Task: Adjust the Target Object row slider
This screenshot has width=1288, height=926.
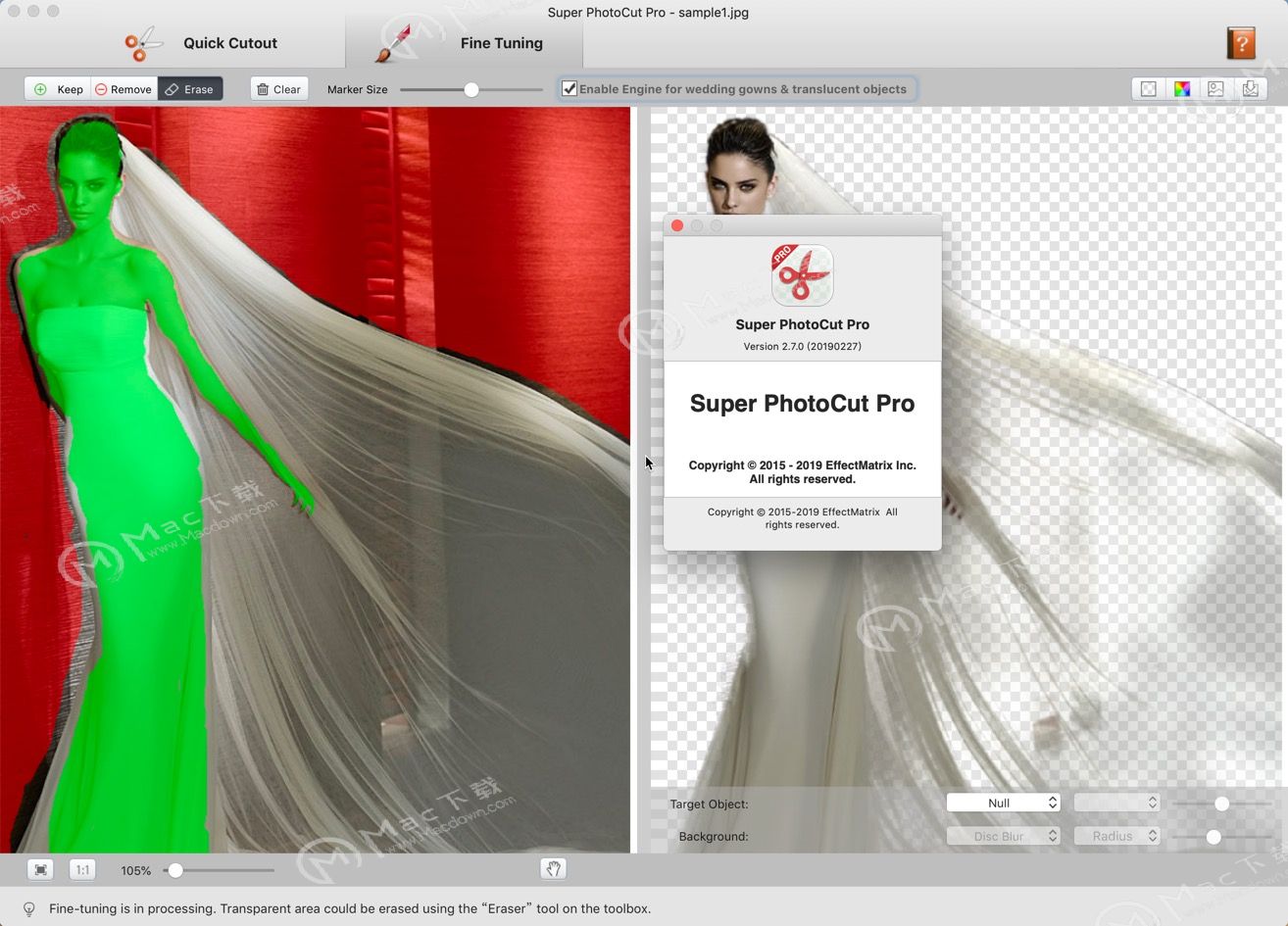Action: point(1222,804)
